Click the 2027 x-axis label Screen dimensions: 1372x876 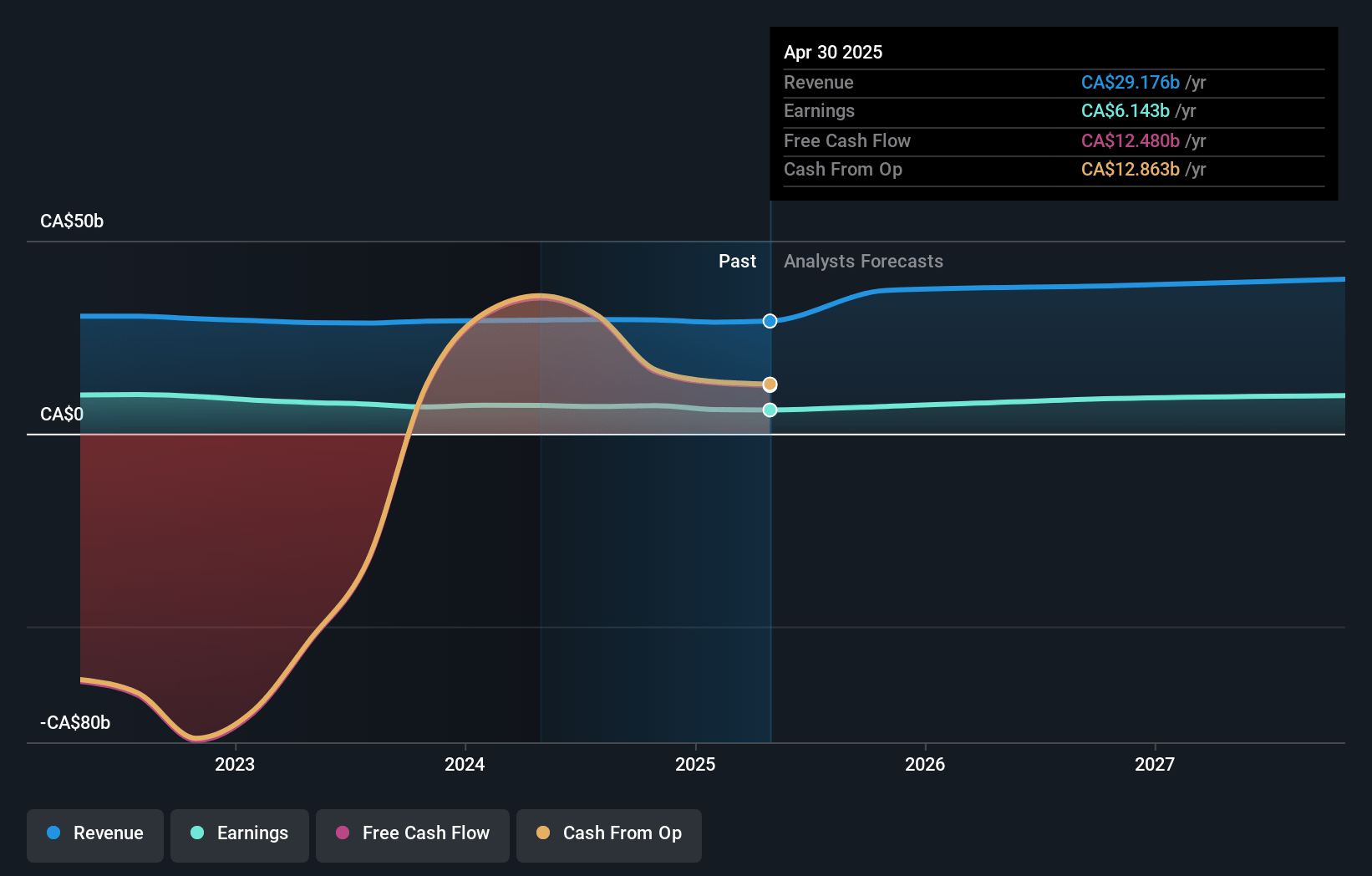(1155, 764)
